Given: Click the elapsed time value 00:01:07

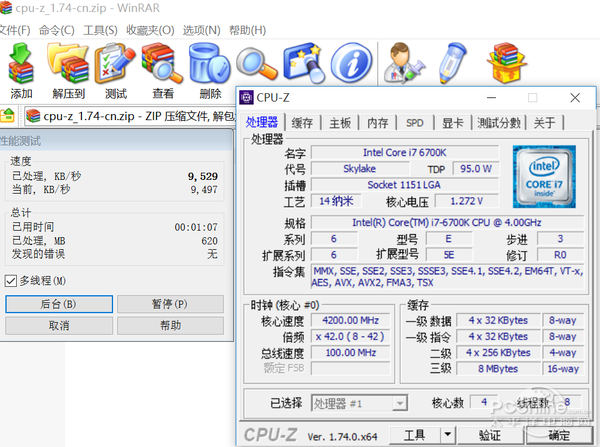Looking at the screenshot, I should click(x=196, y=227).
